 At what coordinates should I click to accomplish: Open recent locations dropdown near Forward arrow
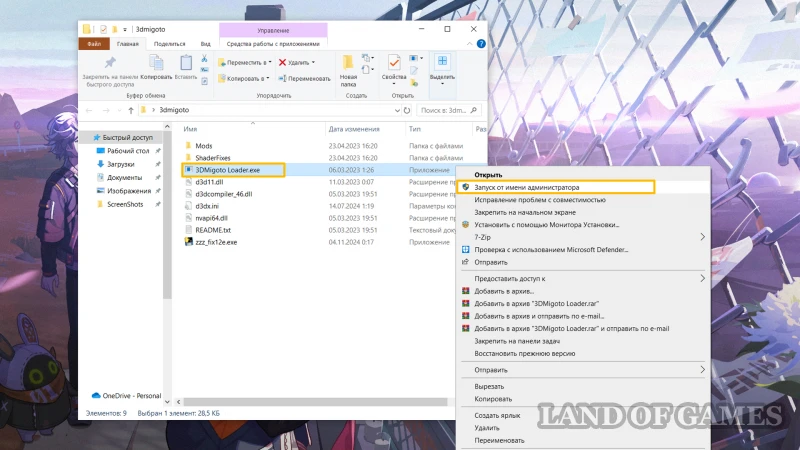pos(119,110)
